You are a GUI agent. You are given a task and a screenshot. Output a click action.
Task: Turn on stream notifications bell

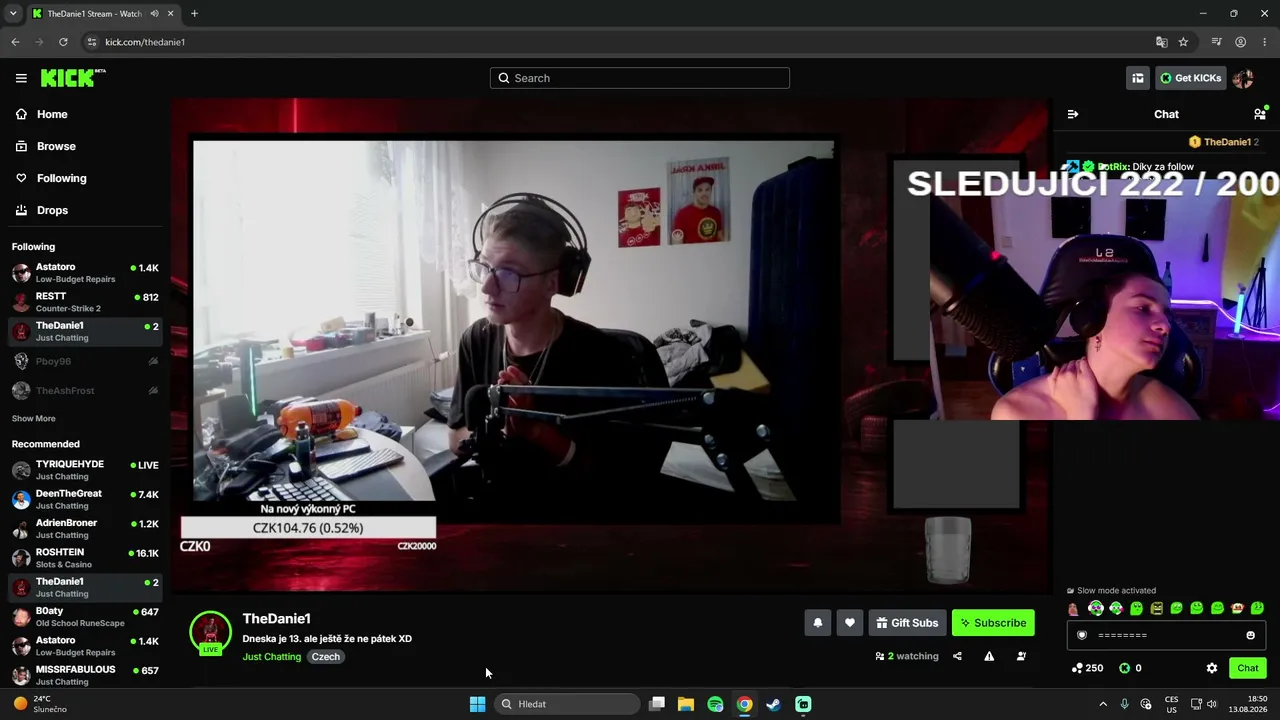817,623
